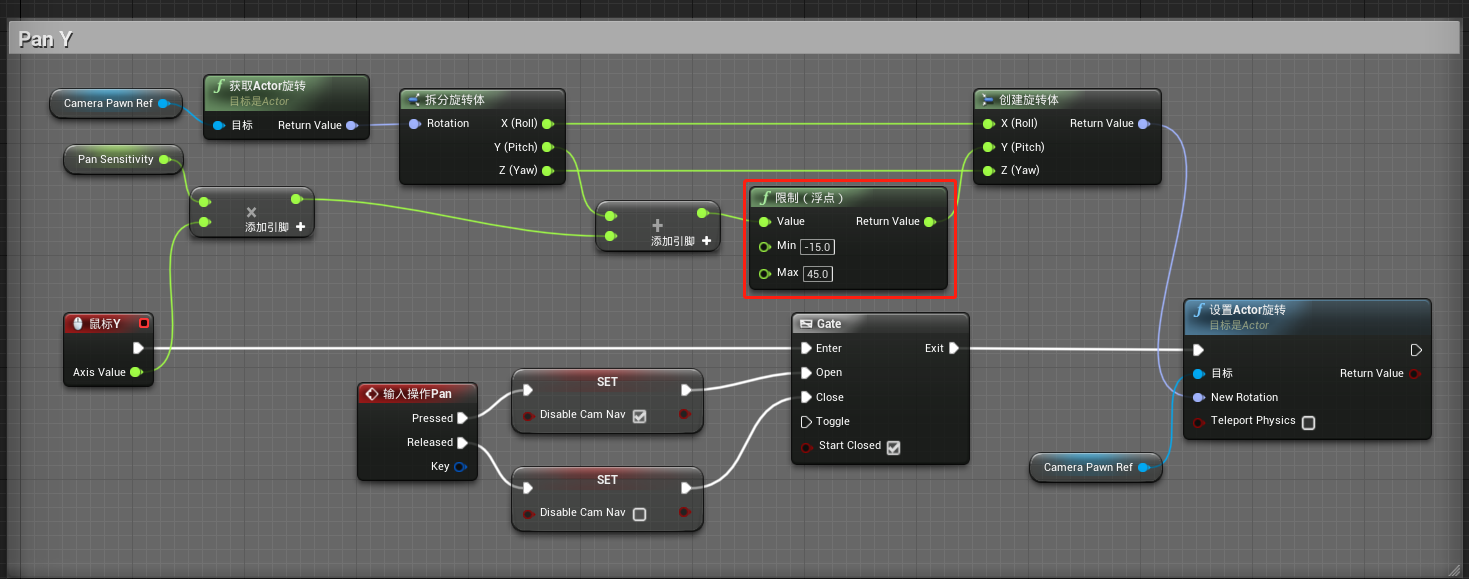
Task: Select the 鼠标Y axis event header
Action: (107, 324)
